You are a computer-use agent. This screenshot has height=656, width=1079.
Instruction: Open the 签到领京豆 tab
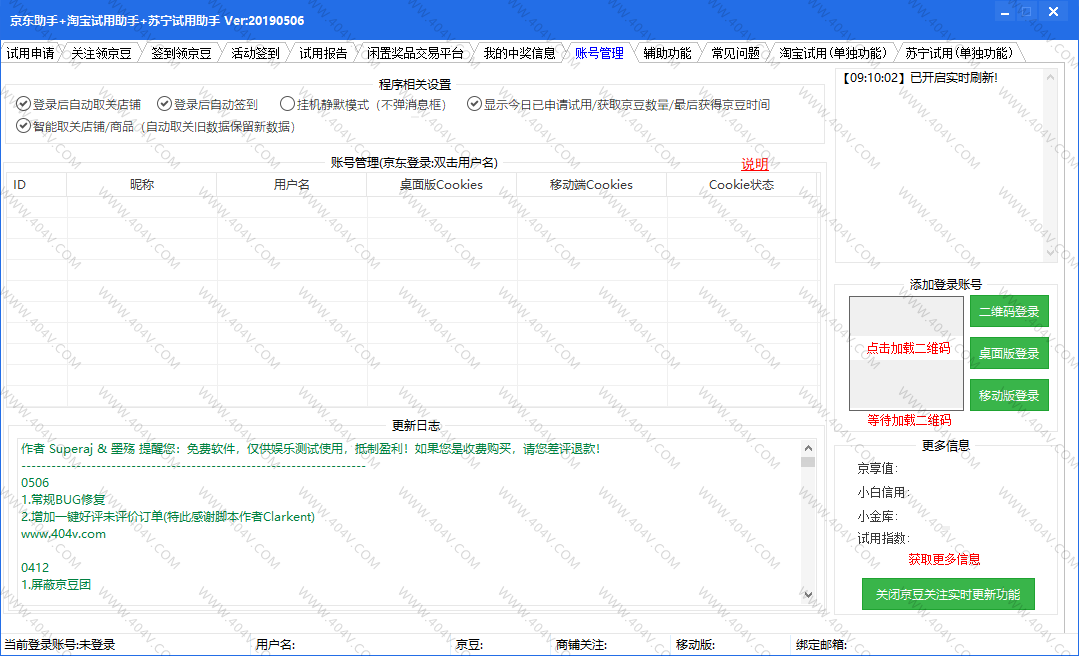coord(181,53)
